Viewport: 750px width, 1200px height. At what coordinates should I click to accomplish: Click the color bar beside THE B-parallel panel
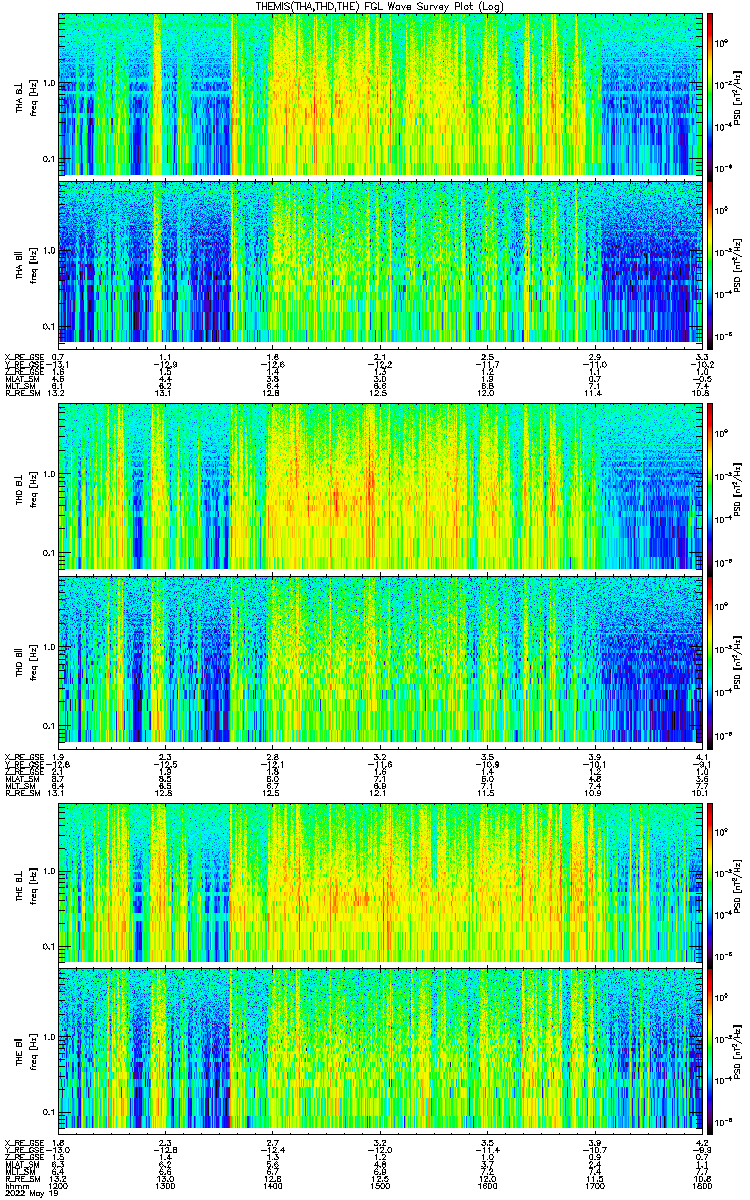coord(710,1051)
